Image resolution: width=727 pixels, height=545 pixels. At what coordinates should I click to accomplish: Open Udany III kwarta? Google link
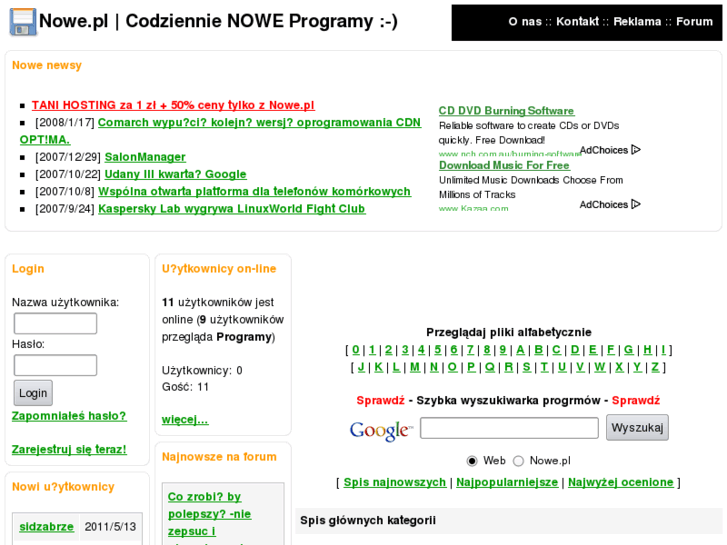click(175, 174)
